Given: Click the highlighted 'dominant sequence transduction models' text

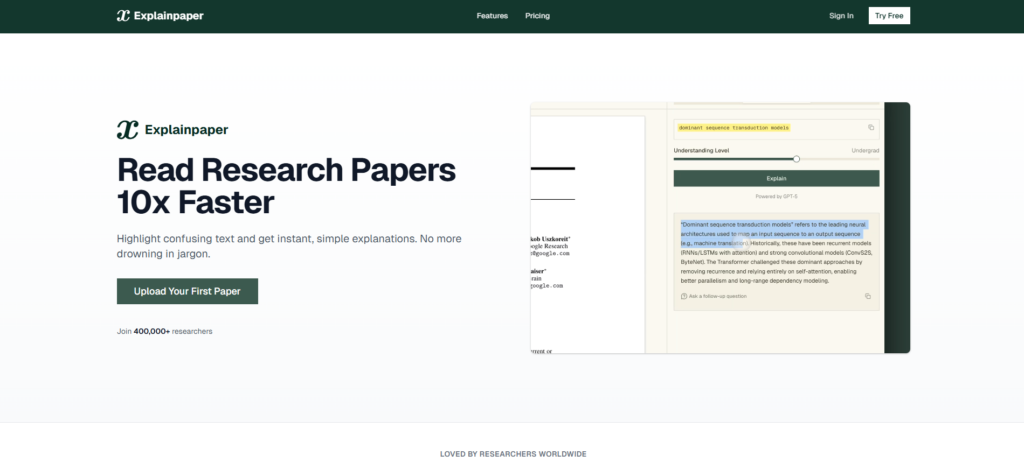Looking at the screenshot, I should coord(734,127).
